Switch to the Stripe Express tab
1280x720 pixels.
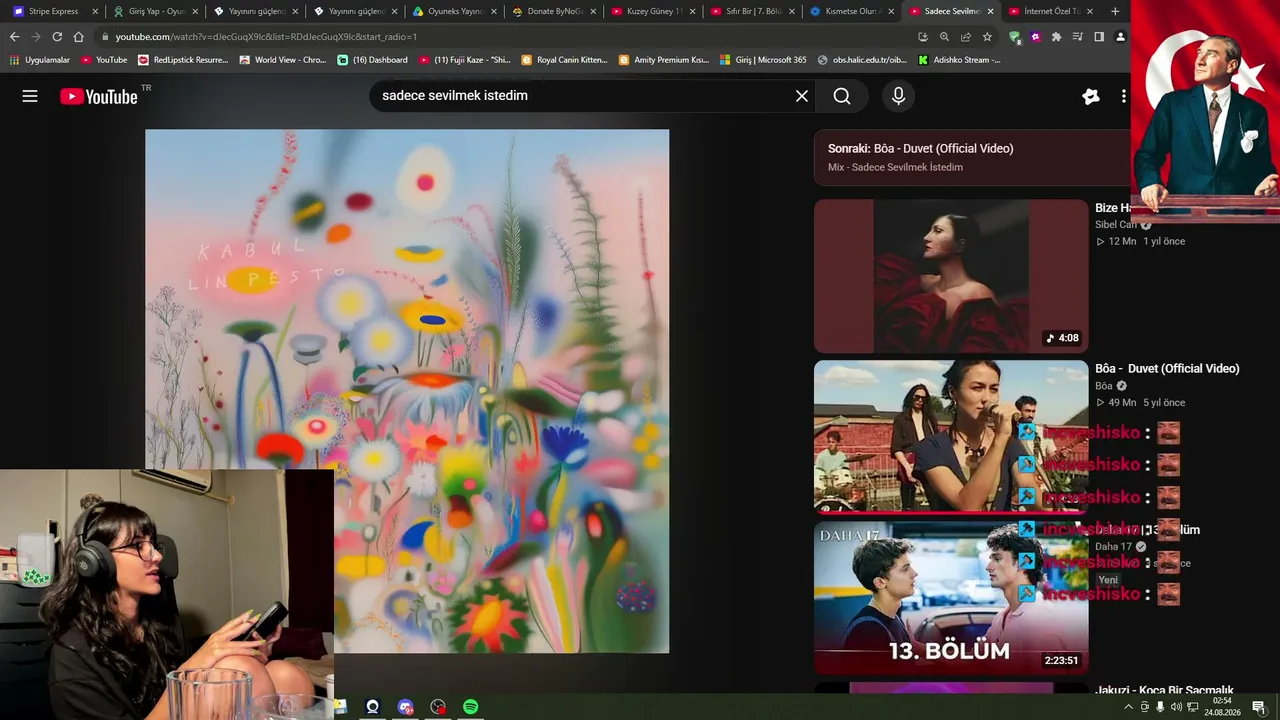point(55,11)
